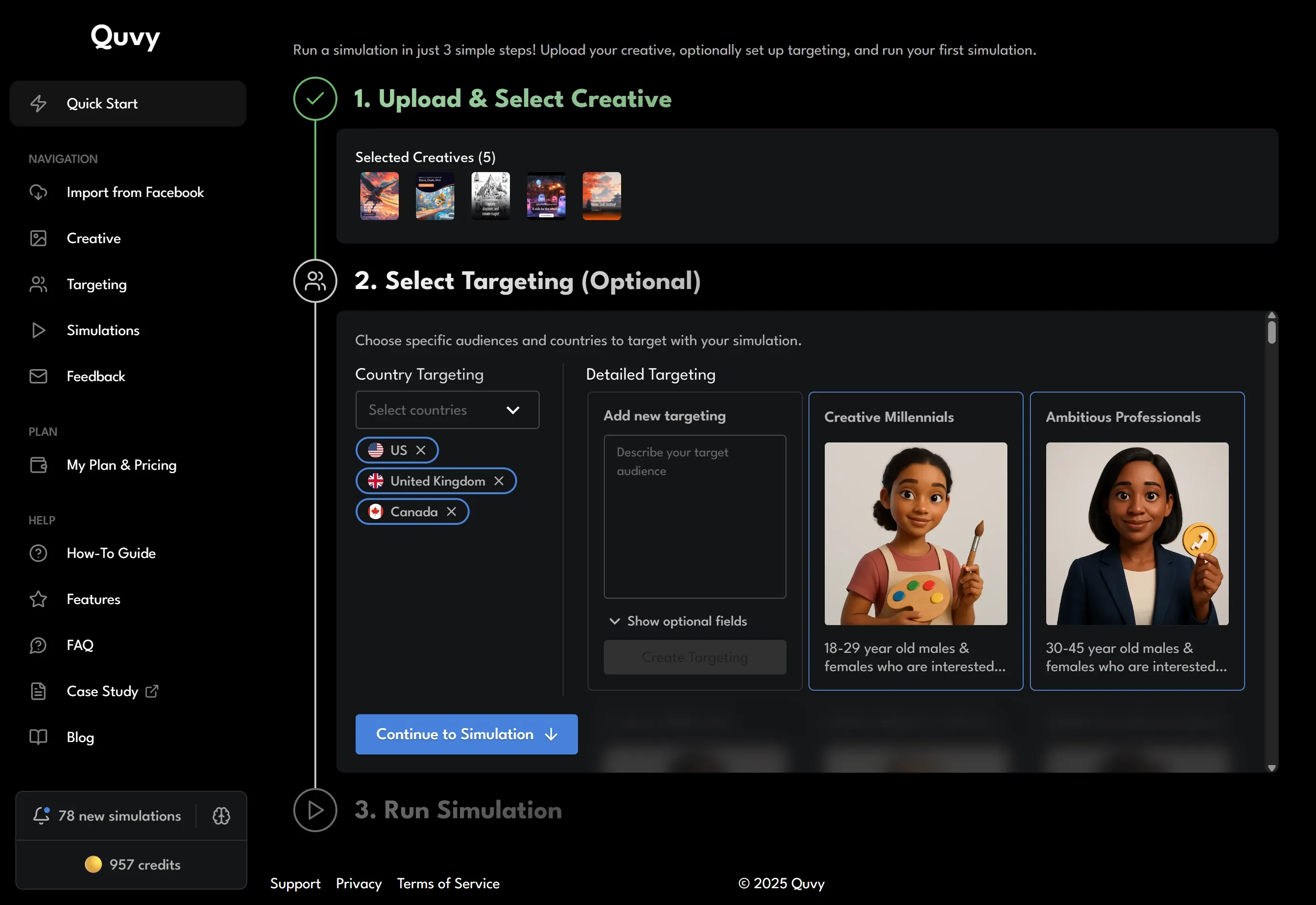Click the Run Simulation play step icon
Screen dimensions: 1316x905
tap(315, 810)
